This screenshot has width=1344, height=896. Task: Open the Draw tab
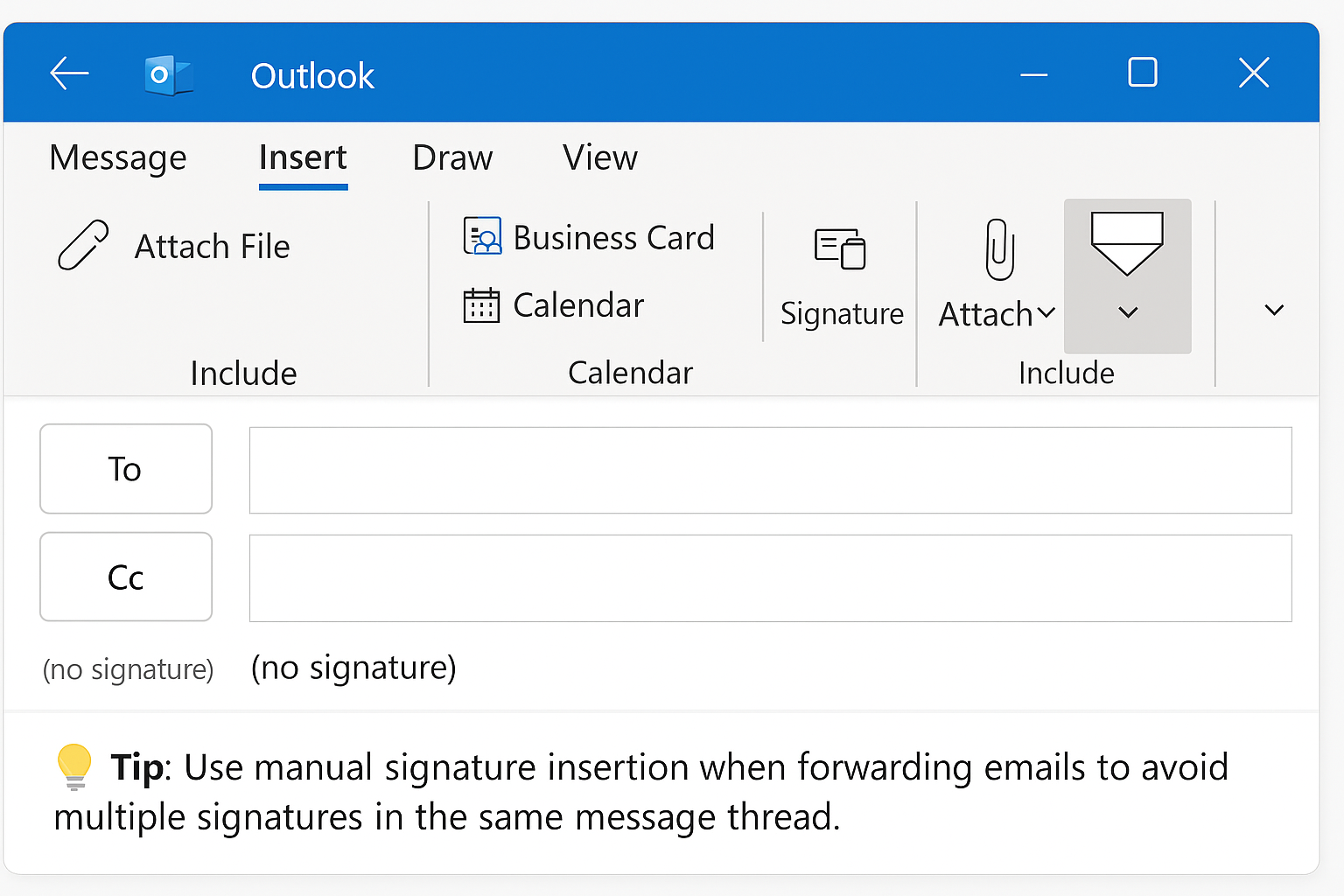pos(451,158)
